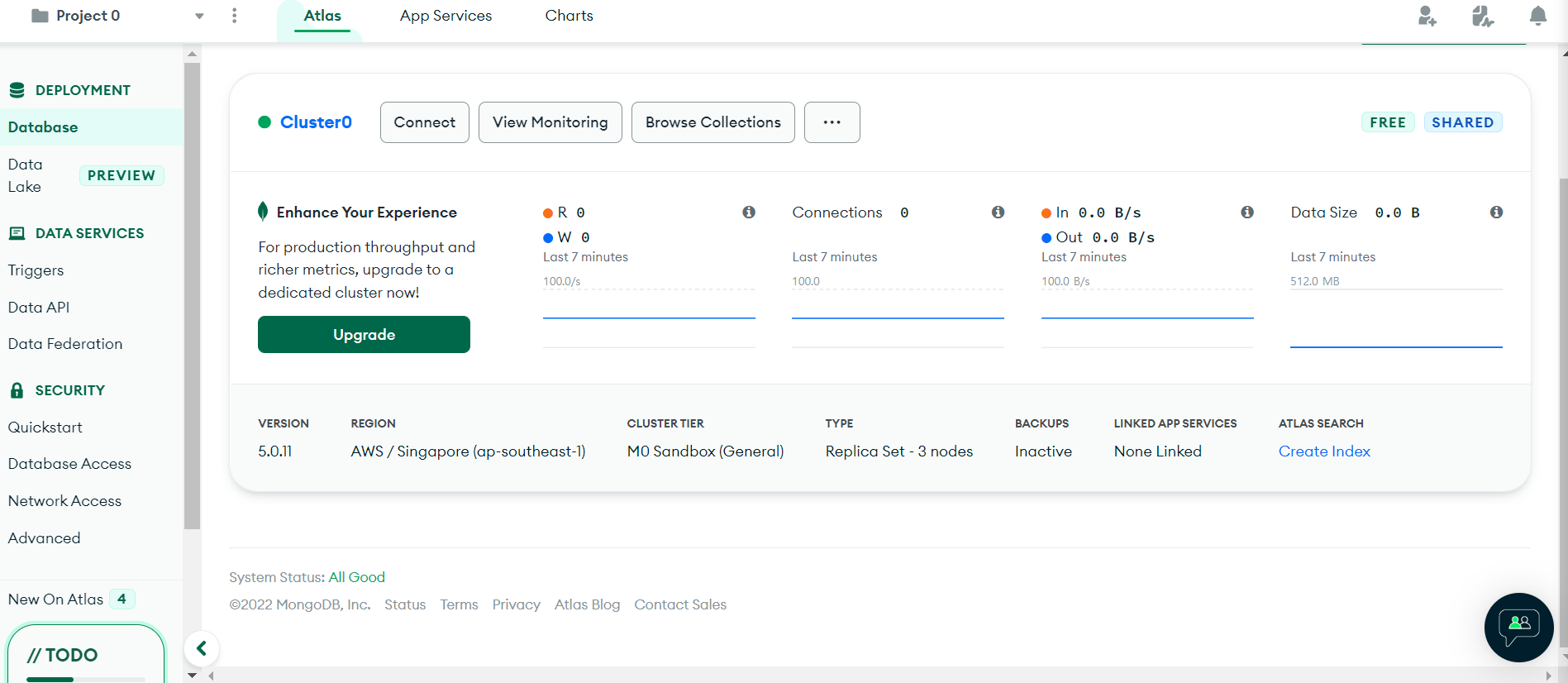Image resolution: width=1568 pixels, height=683 pixels.
Task: Click the Connections metric chart
Action: click(x=898, y=318)
